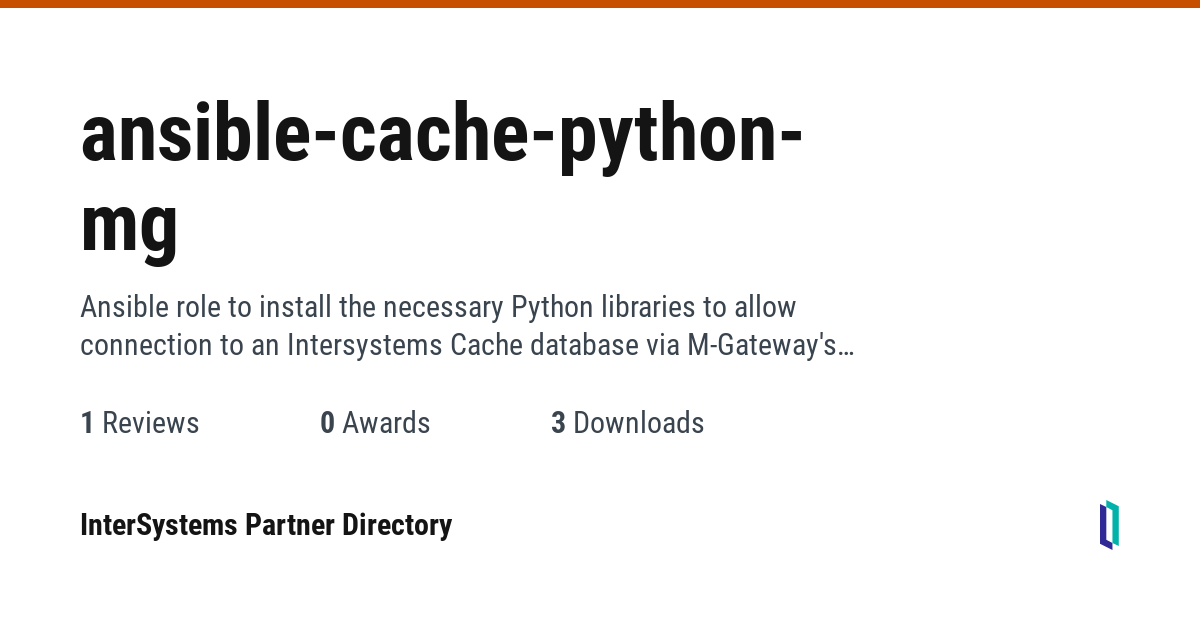
Task: Expand the truncated description ellipsis
Action: tap(846, 345)
